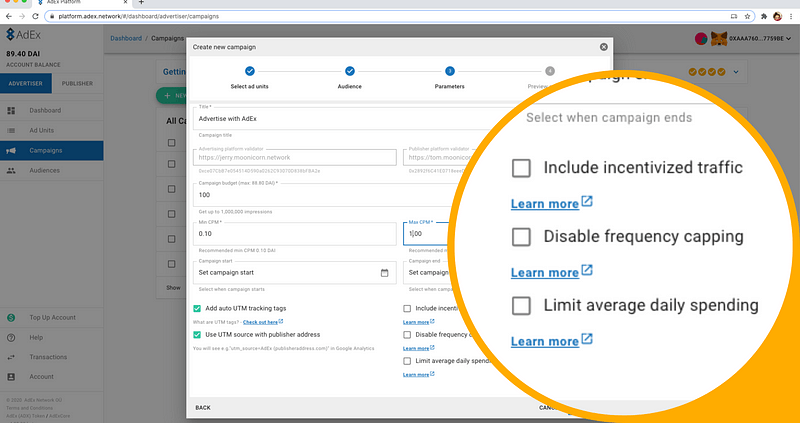Go forward in the browser
The image size is (800, 423).
(22, 16)
